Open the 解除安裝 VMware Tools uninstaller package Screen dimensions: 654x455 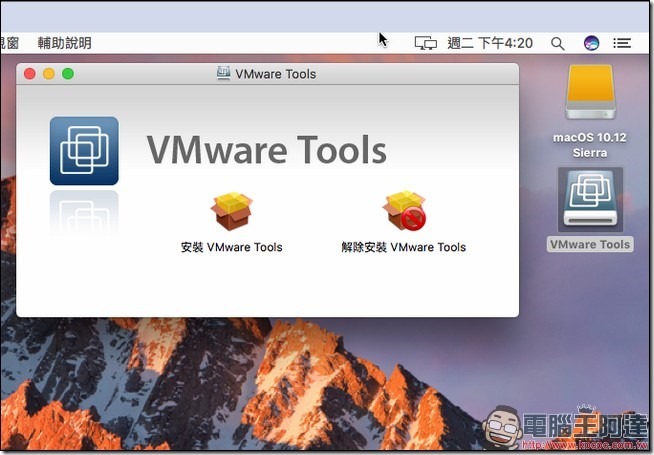click(x=404, y=211)
